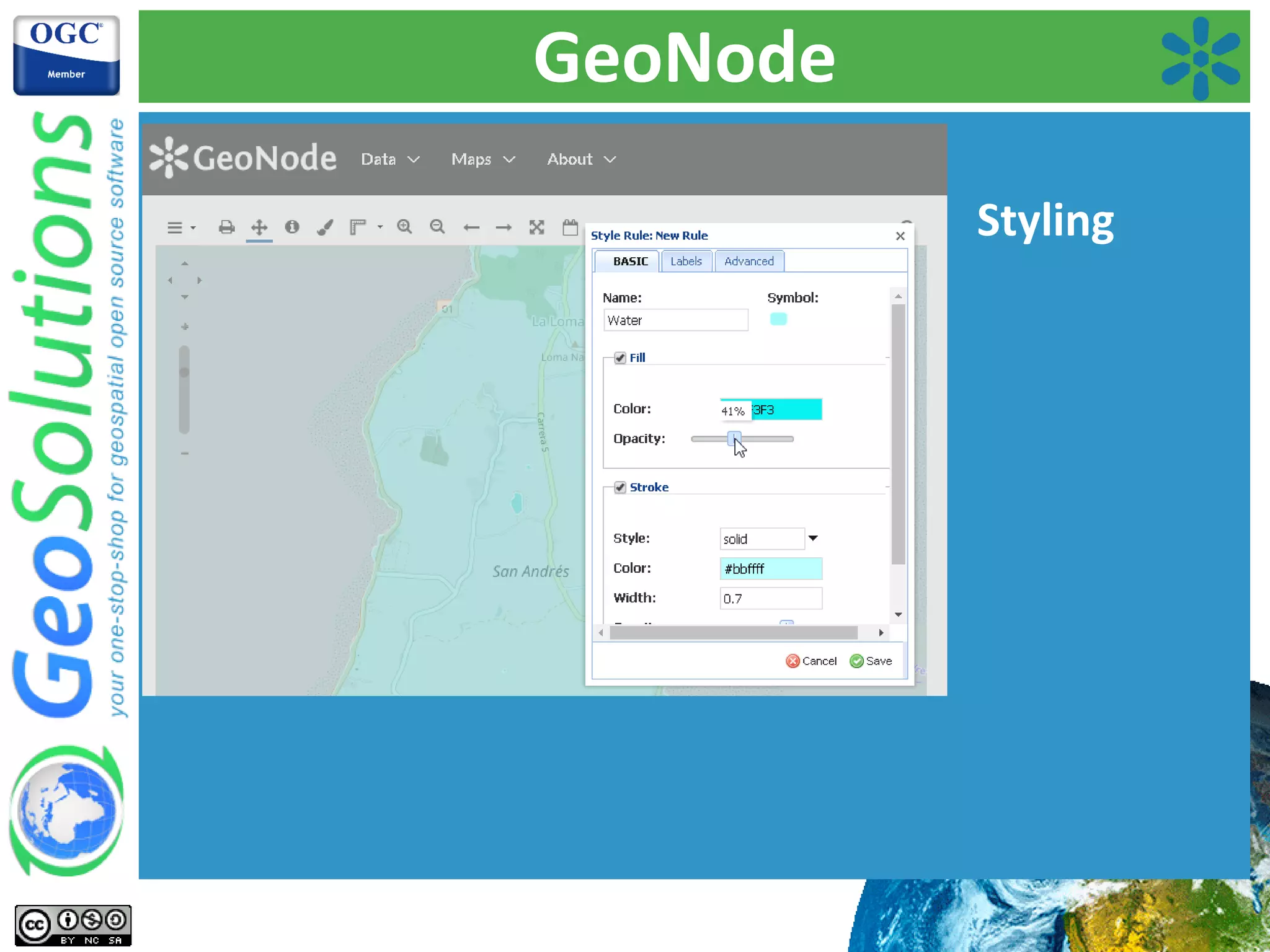
Task: Click the Name field containing Water
Action: (676, 320)
